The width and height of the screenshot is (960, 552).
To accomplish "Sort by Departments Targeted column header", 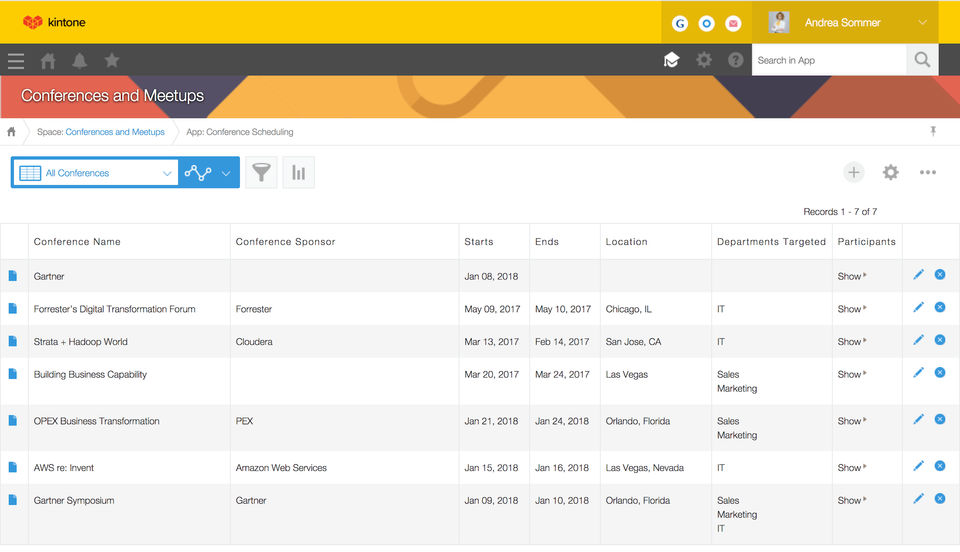I will (771, 242).
